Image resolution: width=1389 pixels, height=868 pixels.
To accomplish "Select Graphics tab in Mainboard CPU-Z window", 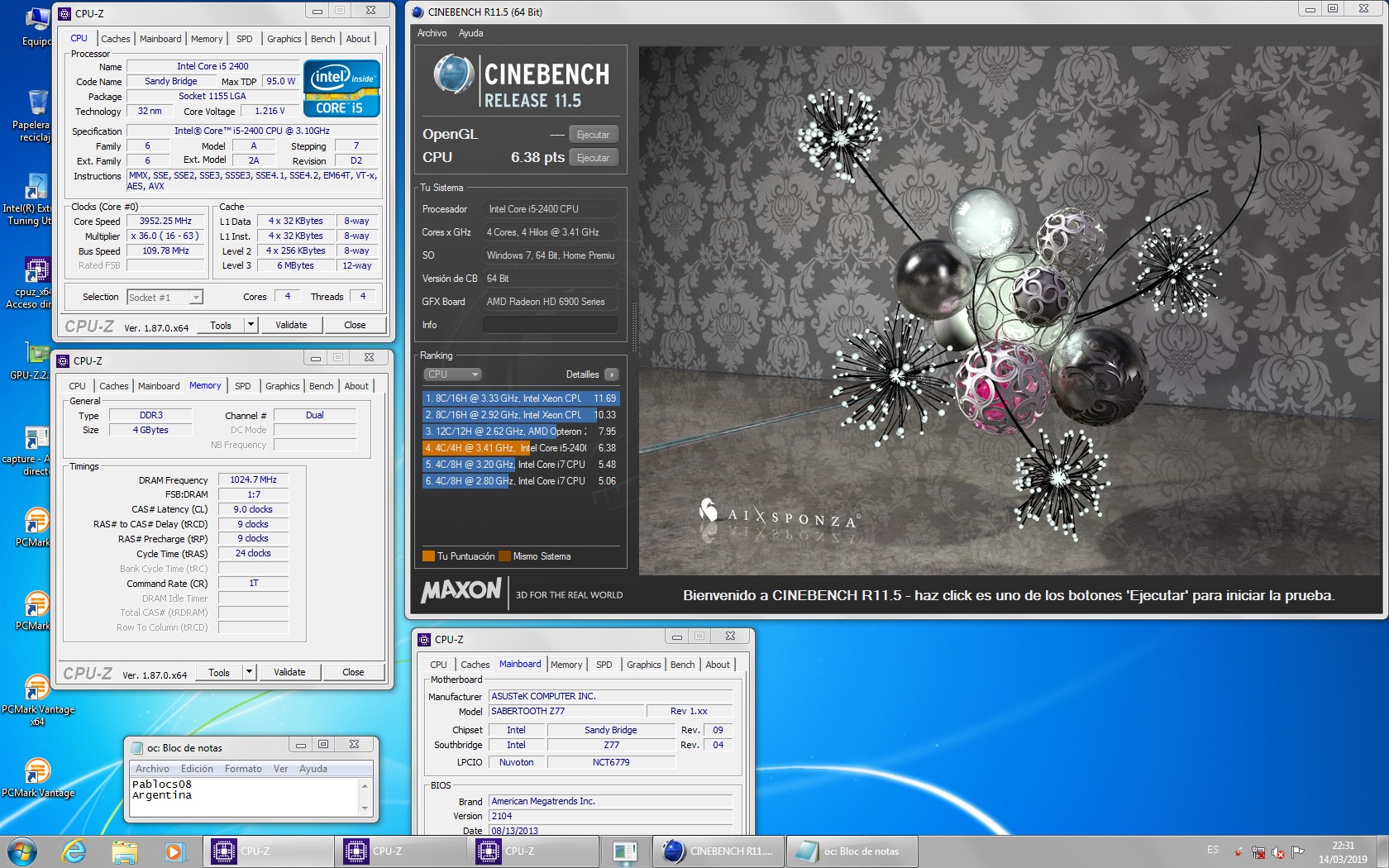I will (643, 665).
